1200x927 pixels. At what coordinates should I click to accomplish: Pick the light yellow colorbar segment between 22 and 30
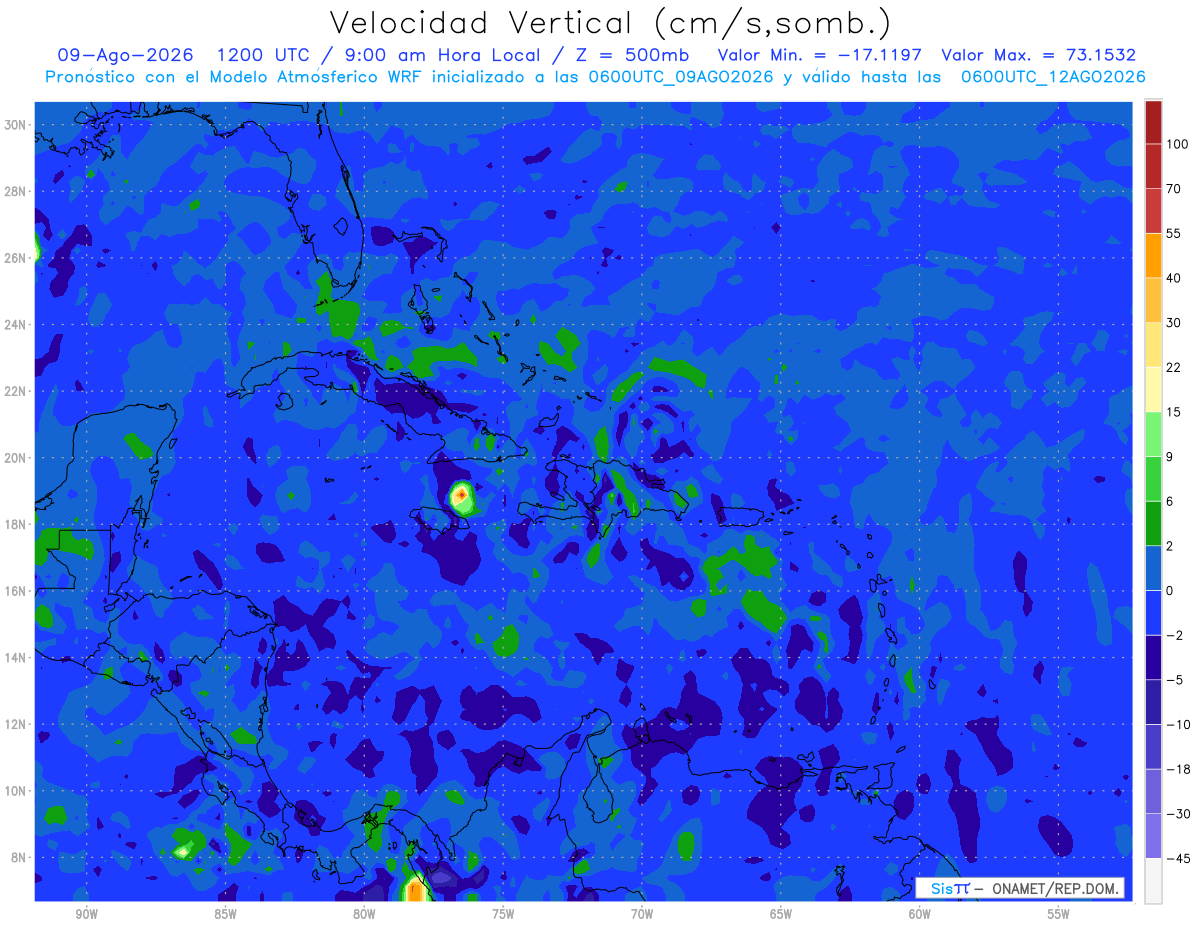(1153, 345)
